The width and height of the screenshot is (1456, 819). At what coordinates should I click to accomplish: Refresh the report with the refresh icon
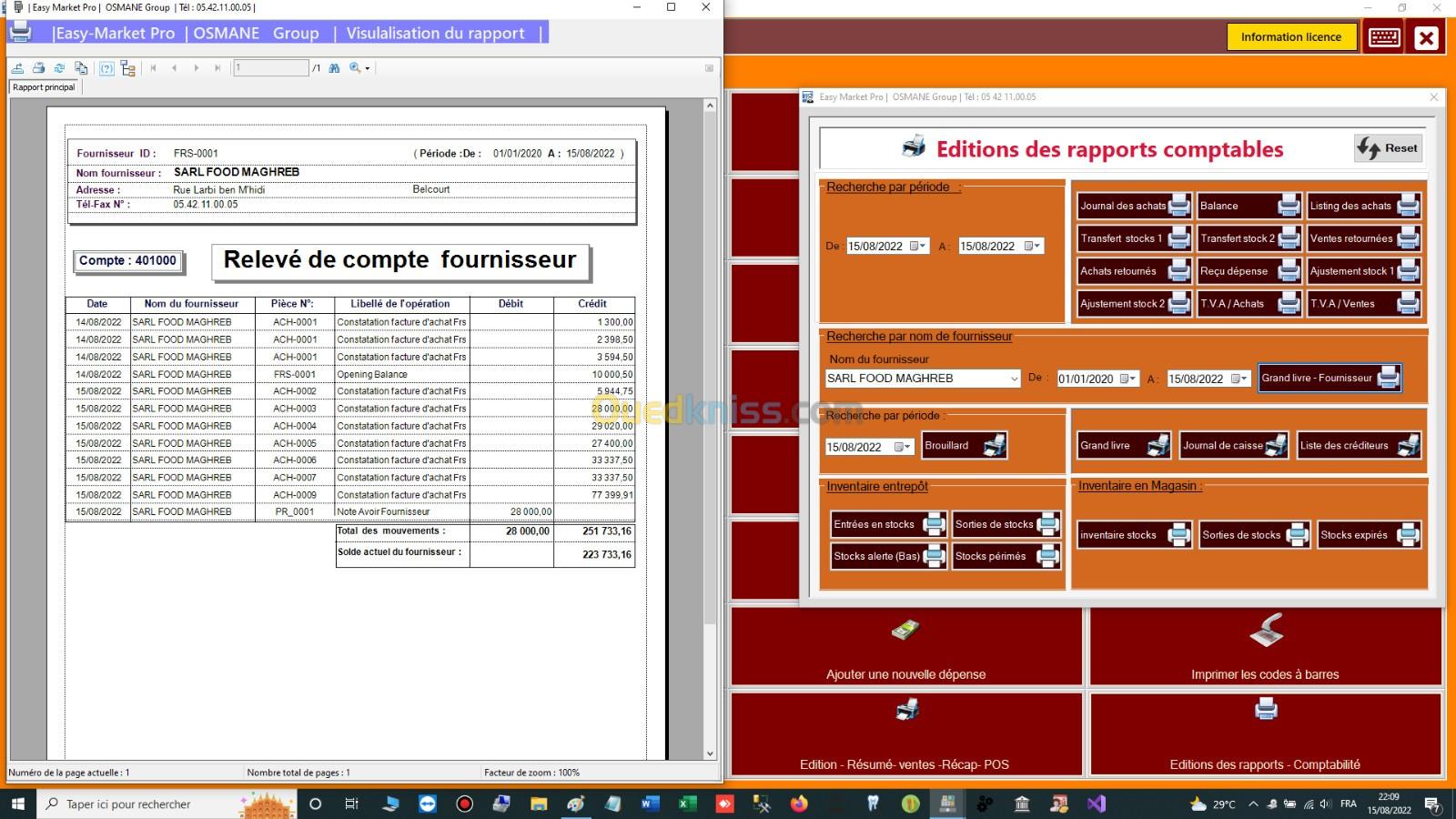[x=59, y=68]
